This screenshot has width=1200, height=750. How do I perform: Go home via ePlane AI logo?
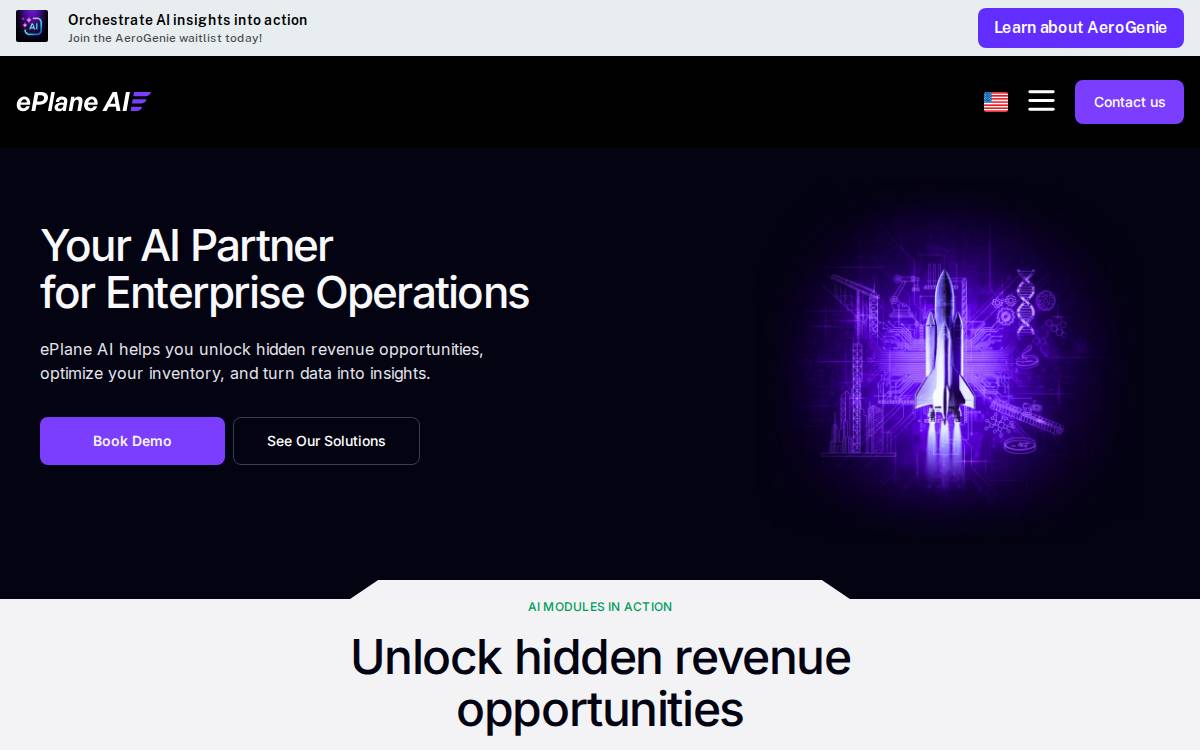pyautogui.click(x=84, y=102)
